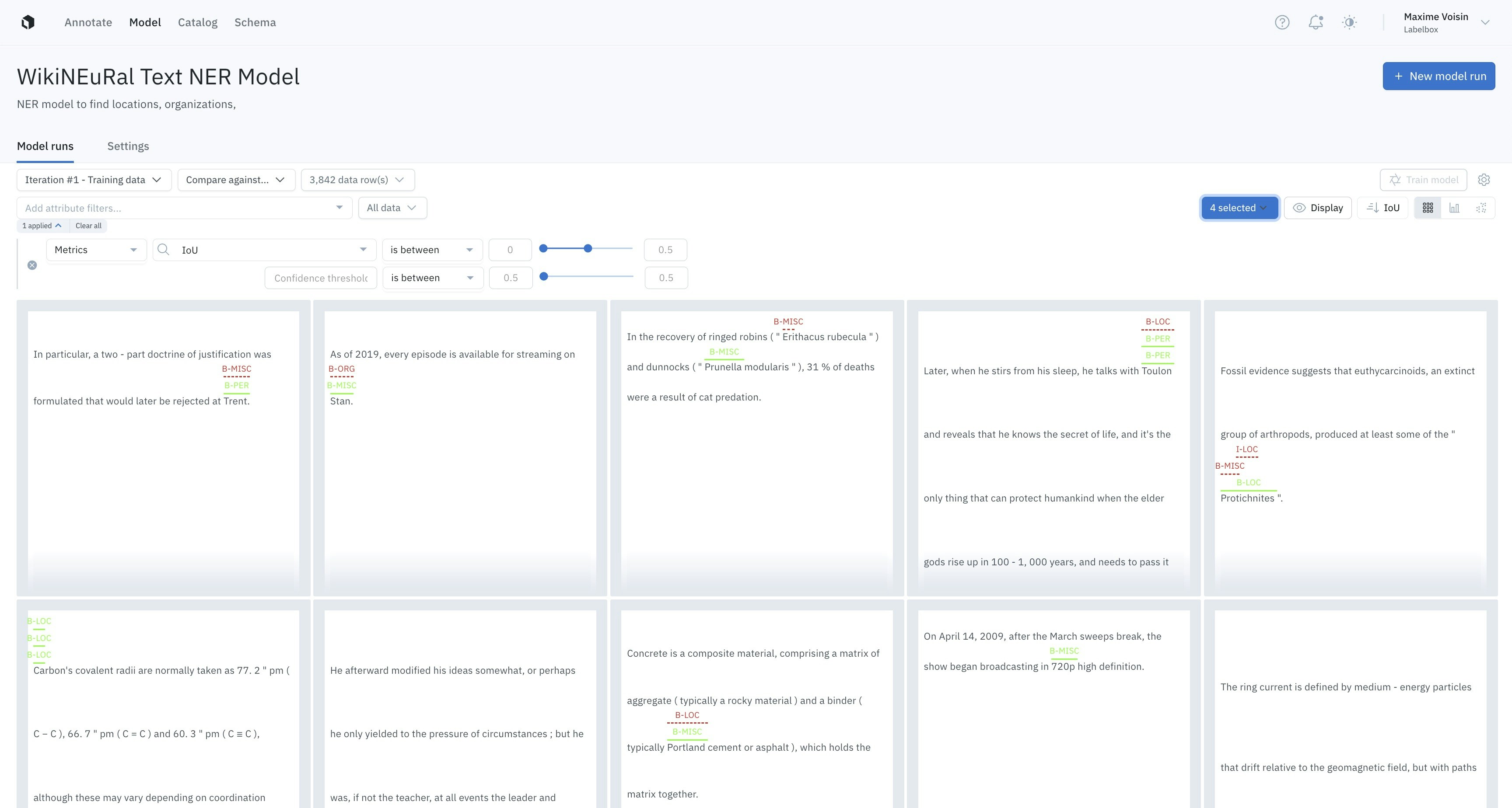Click the Confidence threshold field
This screenshot has height=808, width=1512.
click(x=321, y=278)
